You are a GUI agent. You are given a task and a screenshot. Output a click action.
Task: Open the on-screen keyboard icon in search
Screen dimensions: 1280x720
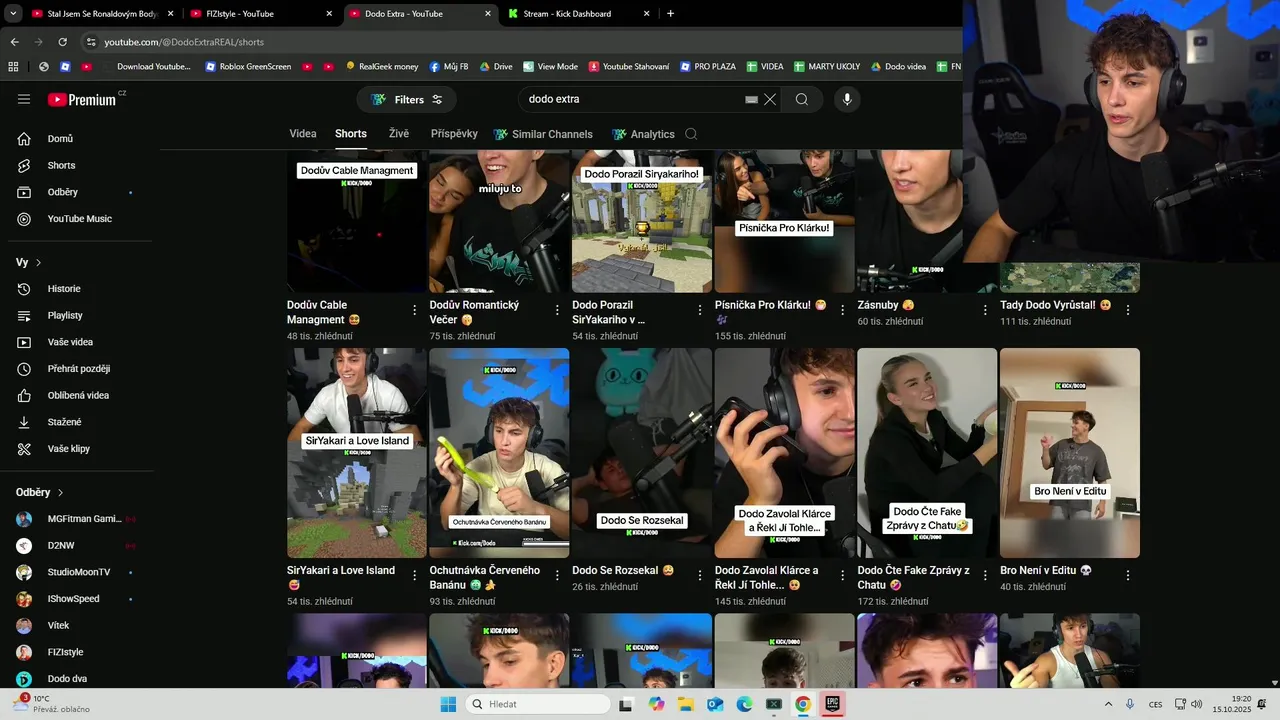[x=751, y=99]
